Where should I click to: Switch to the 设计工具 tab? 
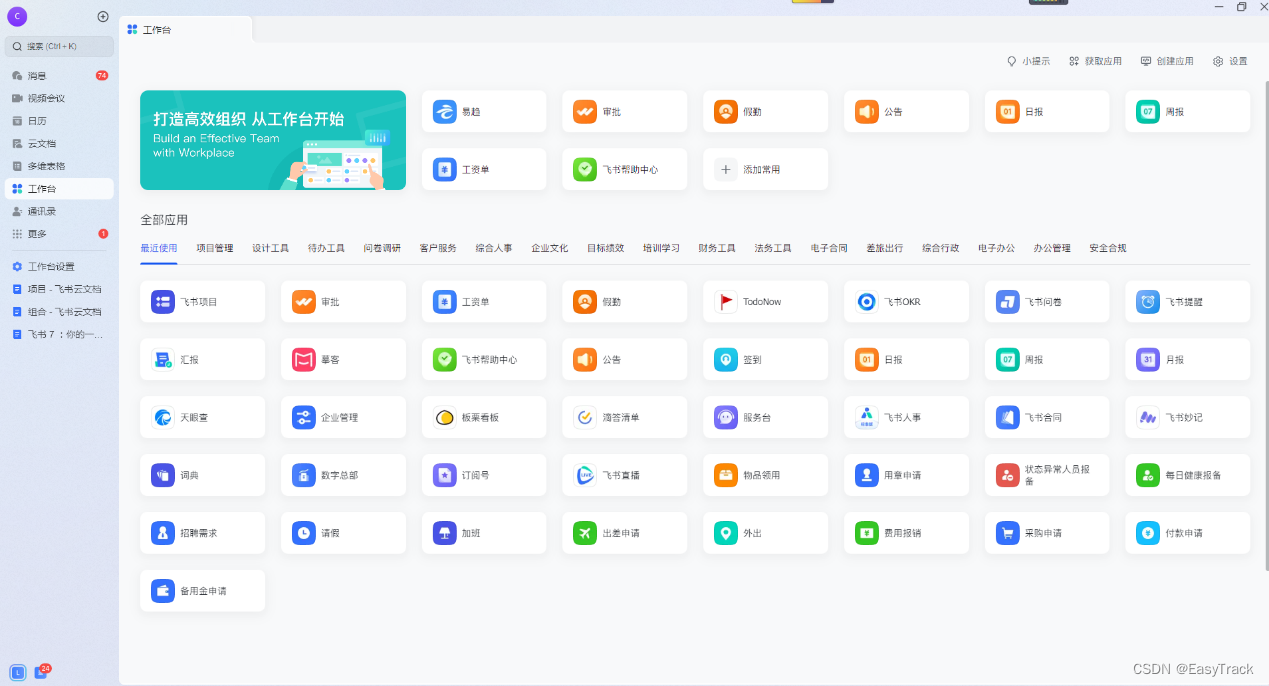pyautogui.click(x=270, y=248)
